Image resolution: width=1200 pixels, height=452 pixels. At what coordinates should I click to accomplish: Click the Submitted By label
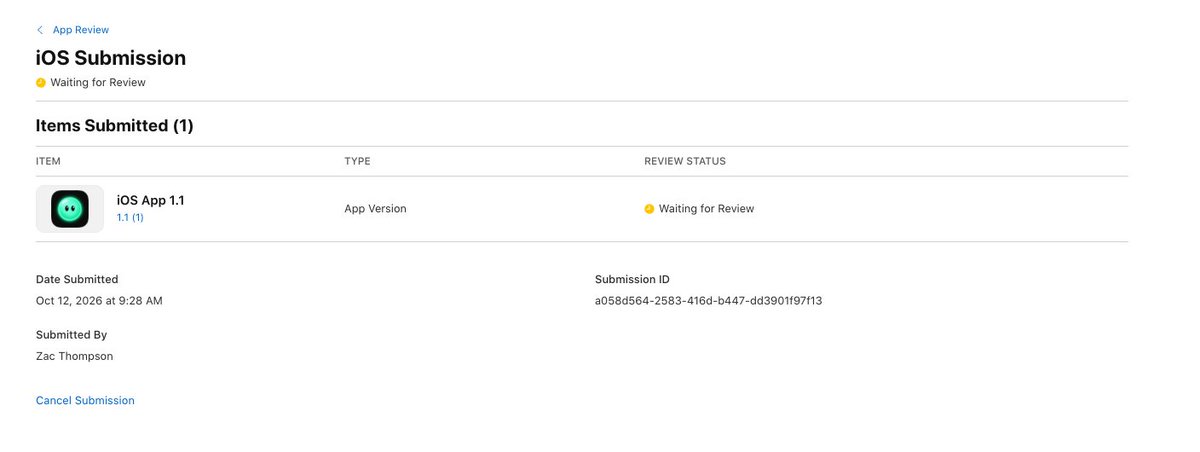[x=71, y=335]
